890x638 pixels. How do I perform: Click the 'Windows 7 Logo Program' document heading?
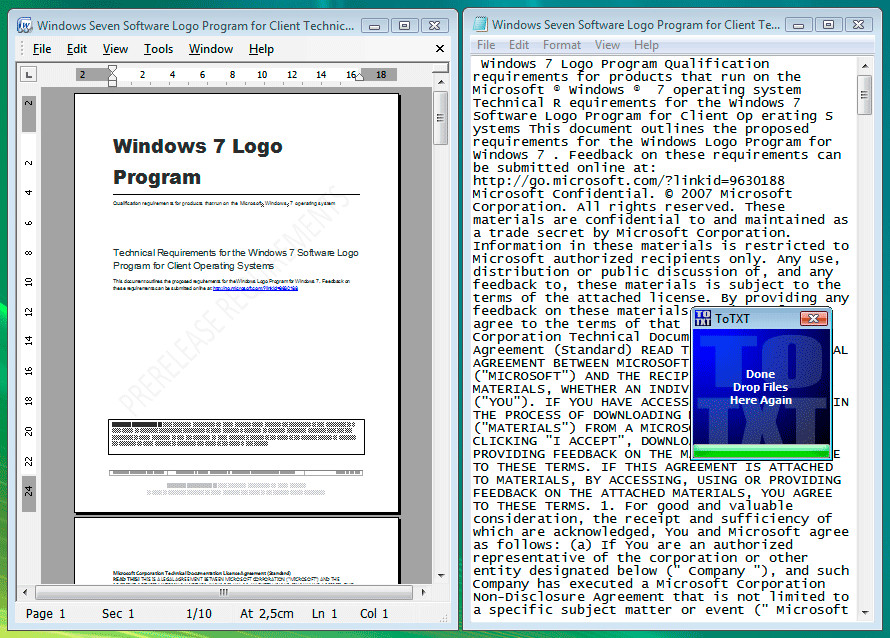198,161
